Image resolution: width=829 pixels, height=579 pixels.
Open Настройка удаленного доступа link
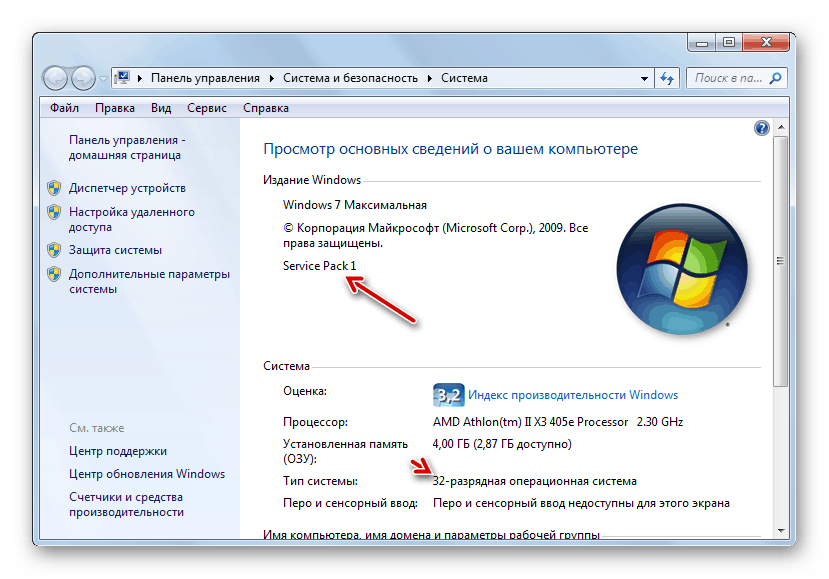[132, 219]
